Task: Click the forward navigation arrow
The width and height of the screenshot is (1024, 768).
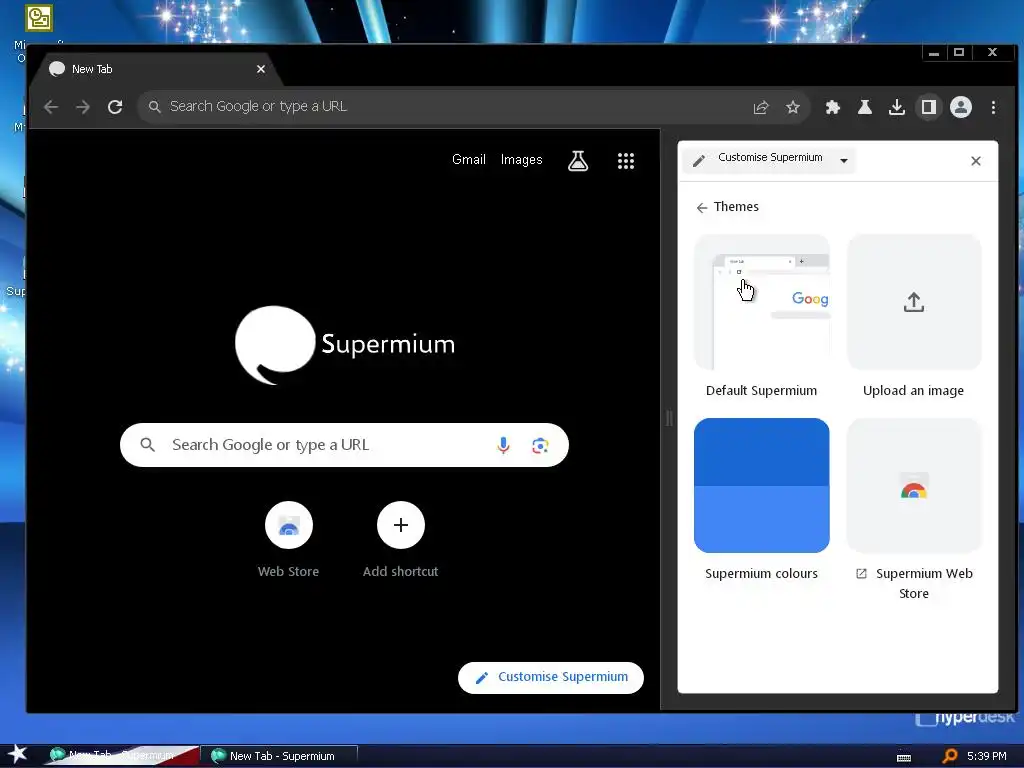Action: 83,107
